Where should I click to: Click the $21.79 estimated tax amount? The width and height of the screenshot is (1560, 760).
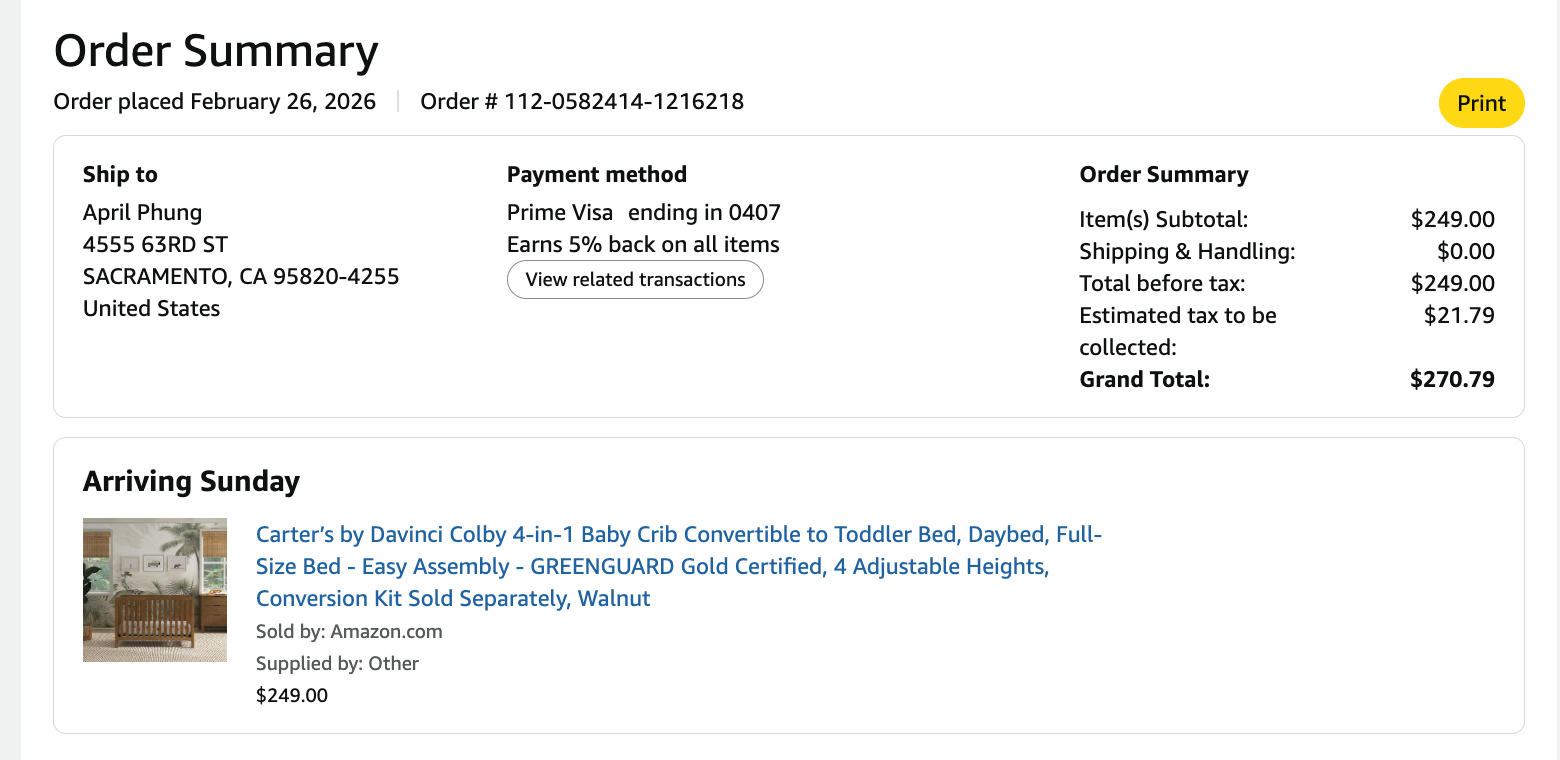coord(1459,316)
